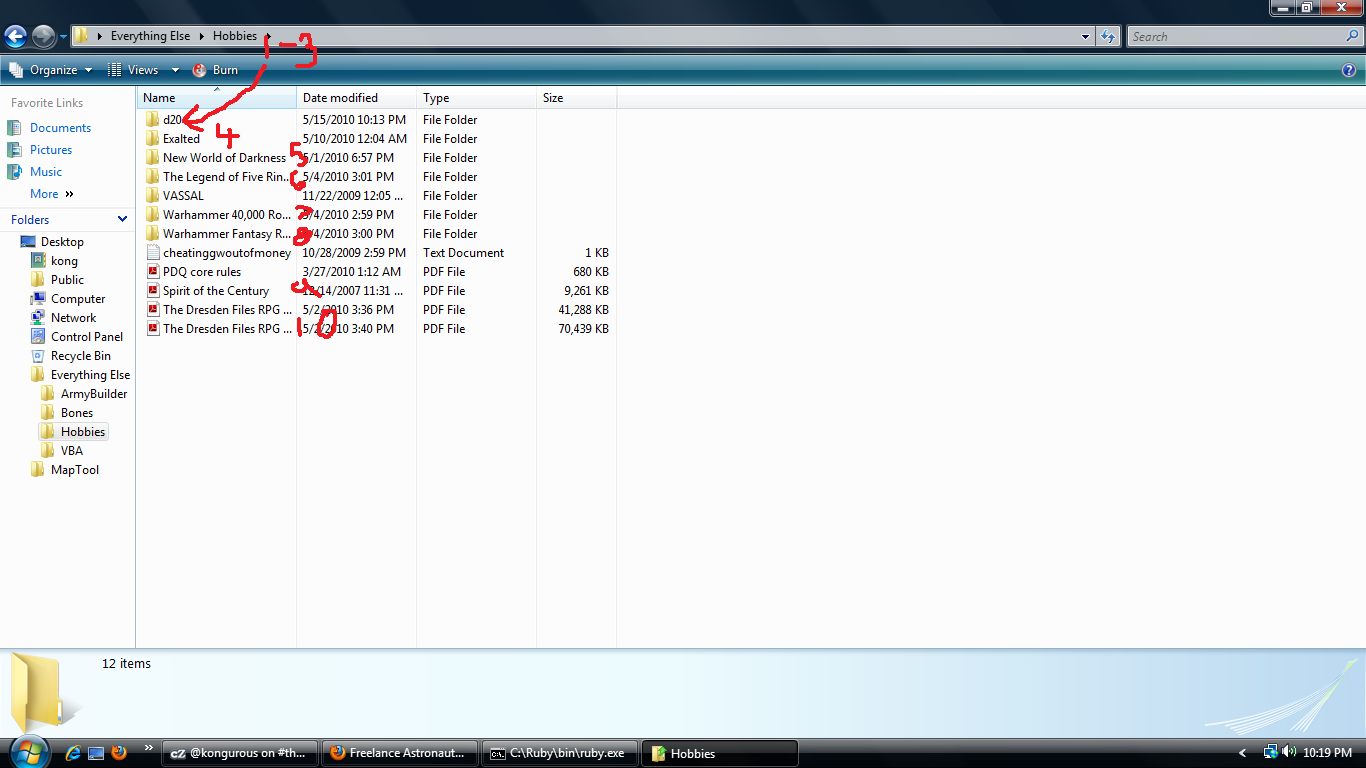Select the cheatinggwoutofmoney text document icon
The image size is (1366, 768).
[152, 253]
